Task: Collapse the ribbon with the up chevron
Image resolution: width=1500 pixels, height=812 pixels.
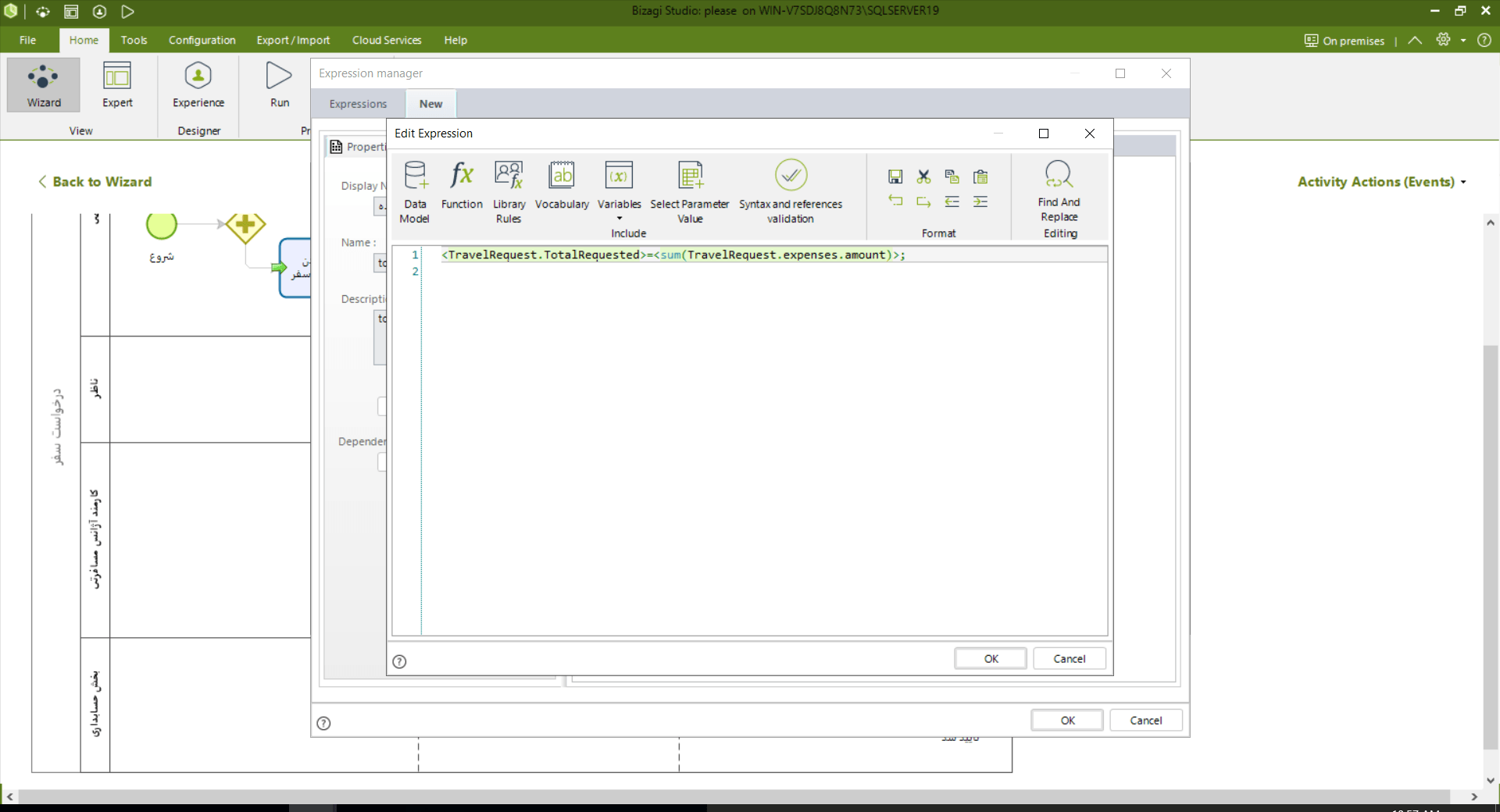Action: tap(1415, 40)
